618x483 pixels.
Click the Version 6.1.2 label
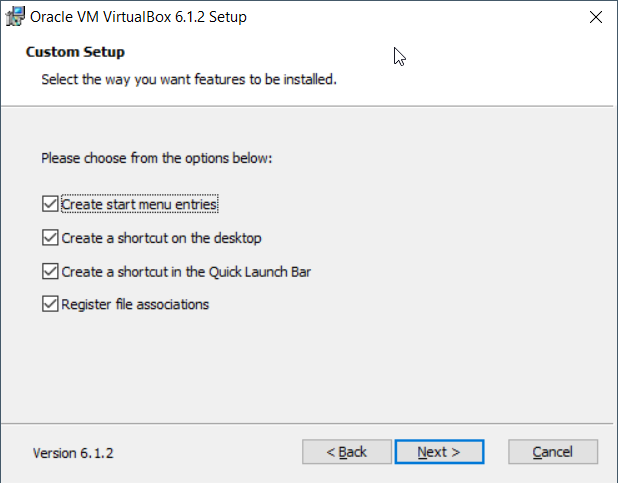[x=73, y=453]
